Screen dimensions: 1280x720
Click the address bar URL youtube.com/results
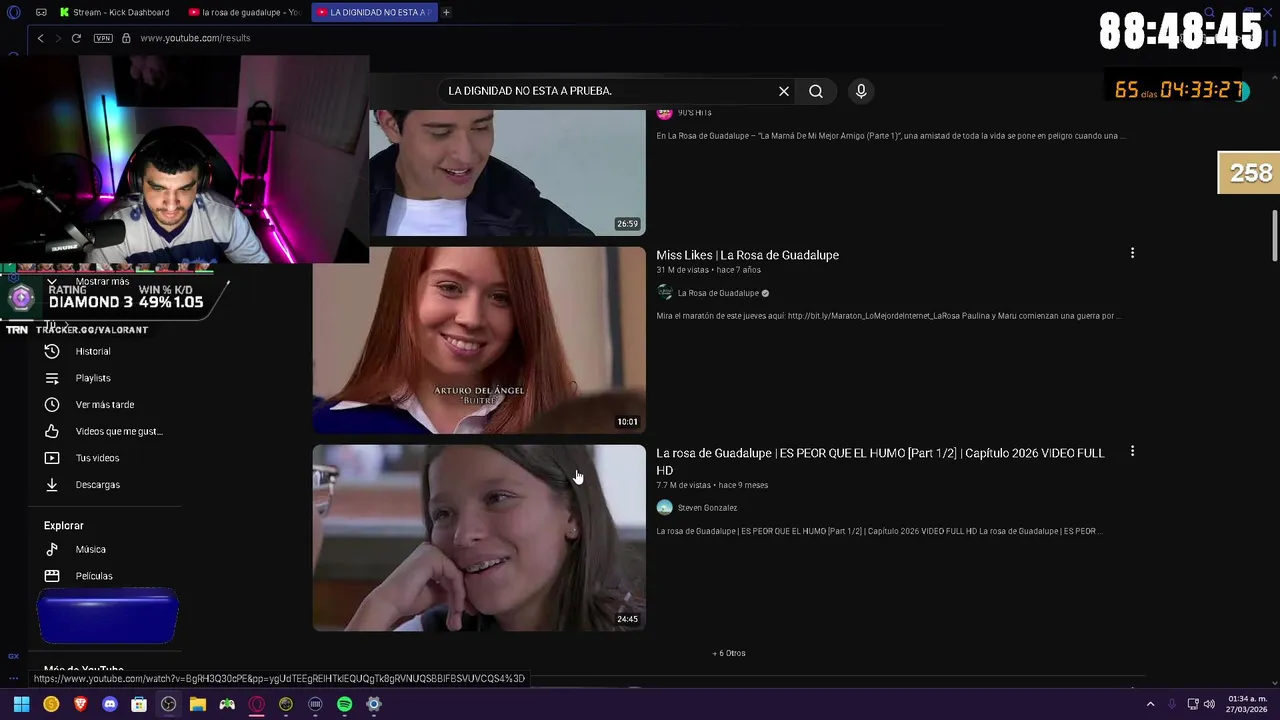[195, 38]
